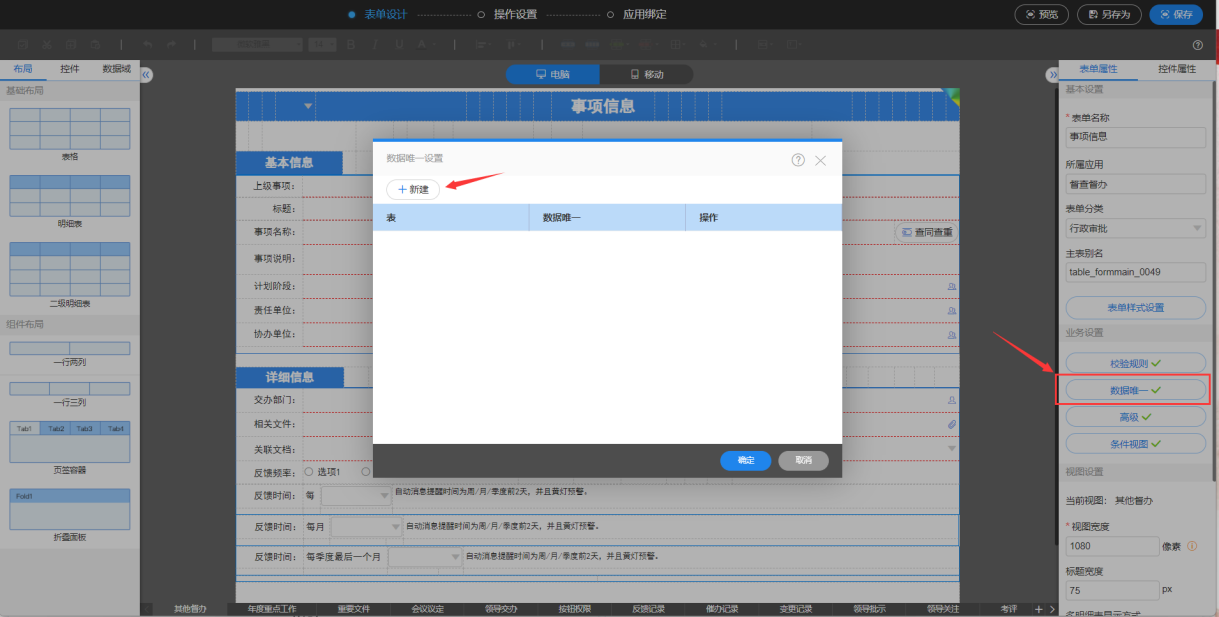The width and height of the screenshot is (1219, 617).
Task: Open the 表单分类 dropdown
Action: coord(1135,228)
